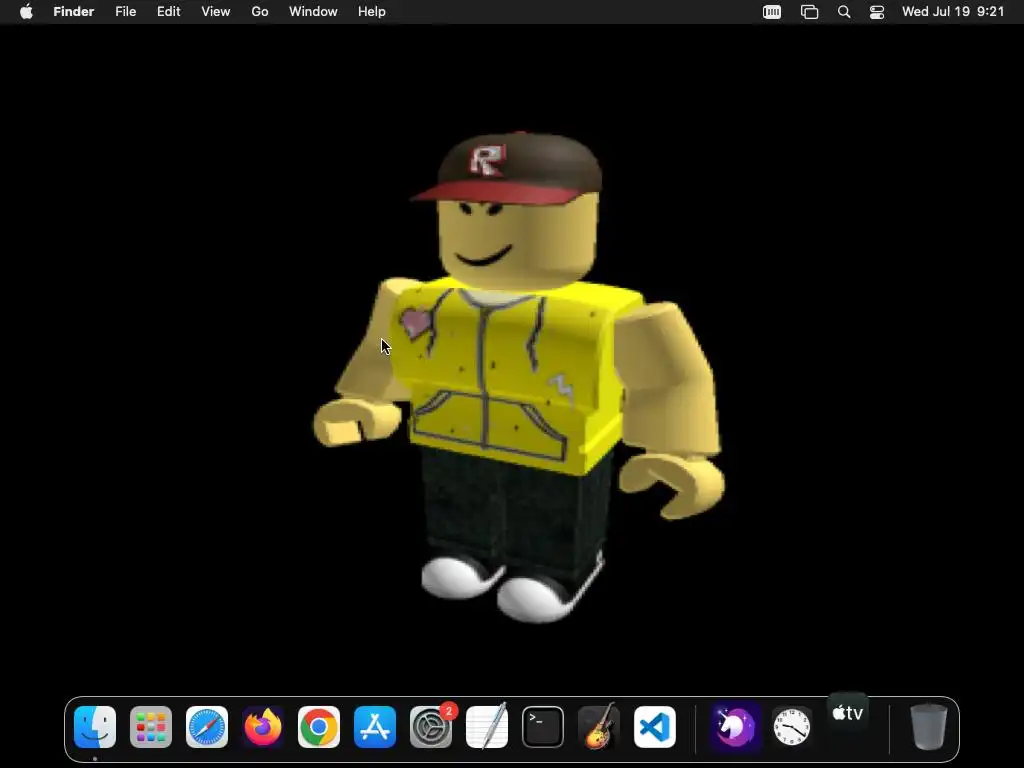Image resolution: width=1024 pixels, height=768 pixels.
Task: Open the Go menu
Action: coord(260,12)
